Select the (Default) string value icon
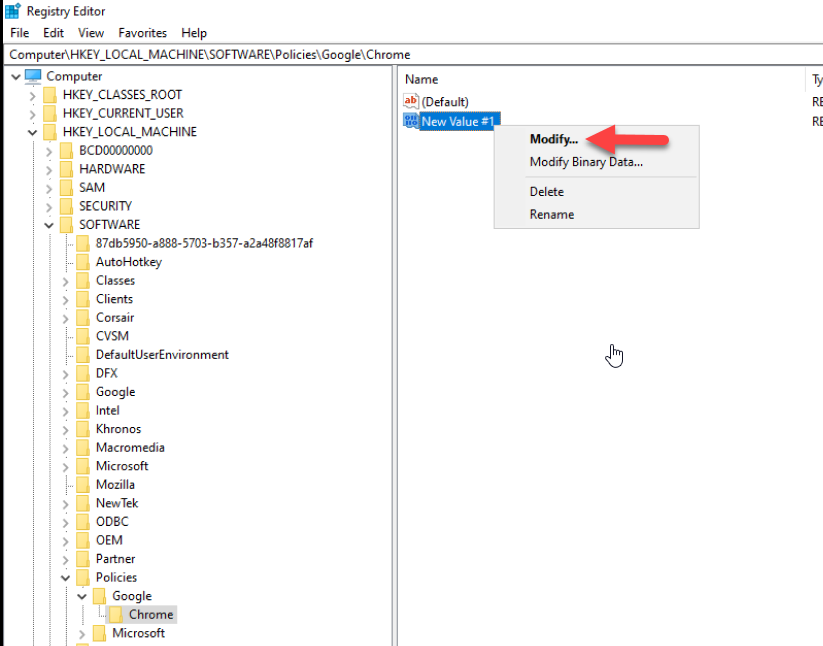Viewport: 823px width, 646px height. pyautogui.click(x=411, y=101)
